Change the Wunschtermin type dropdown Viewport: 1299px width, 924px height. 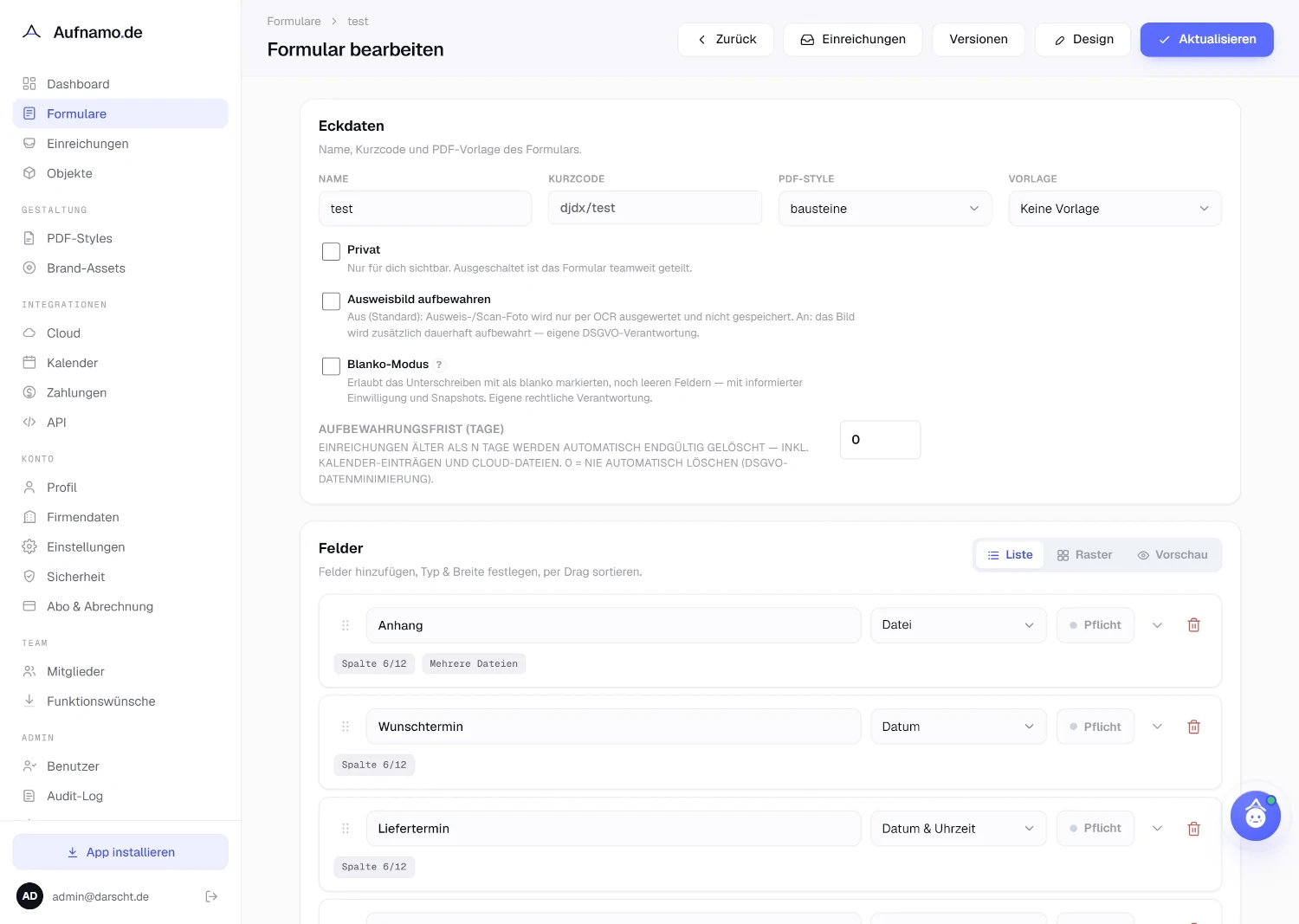(959, 727)
